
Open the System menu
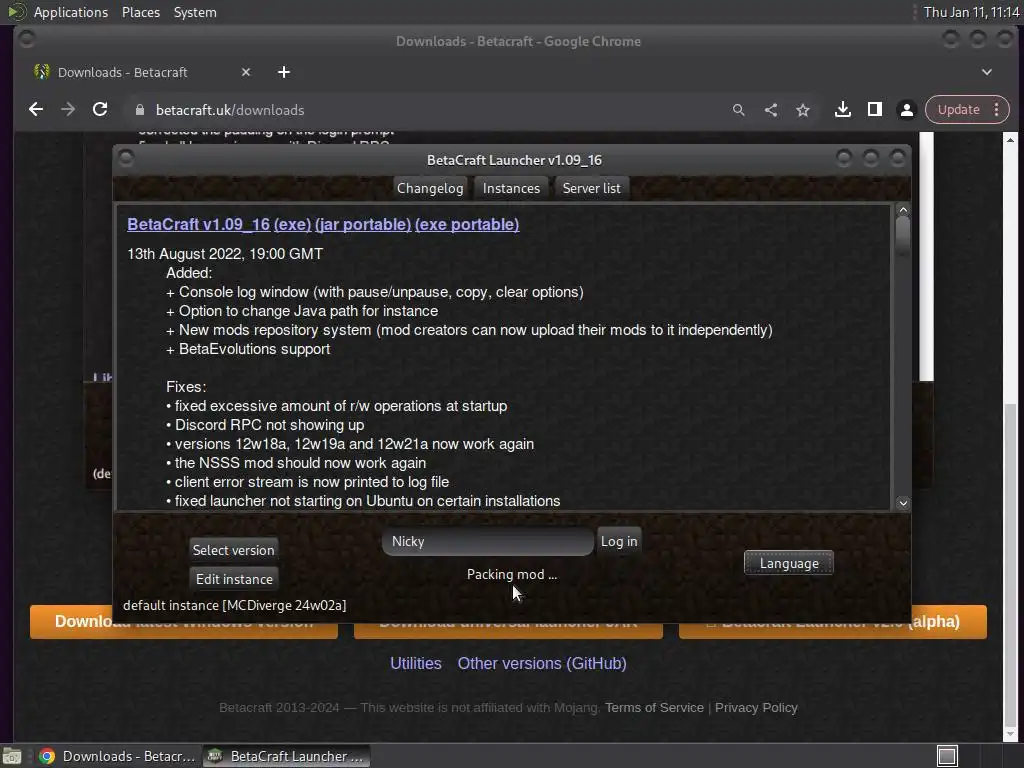pos(195,12)
